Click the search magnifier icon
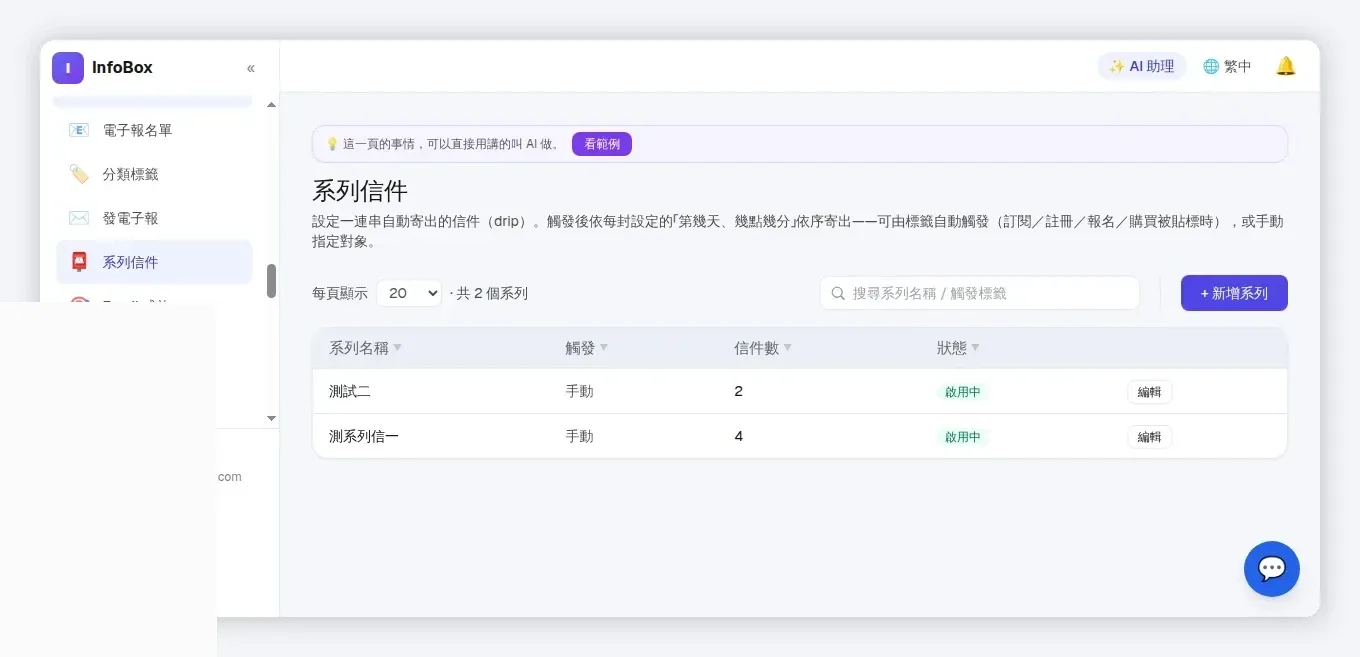This screenshot has width=1360, height=657. click(838, 294)
